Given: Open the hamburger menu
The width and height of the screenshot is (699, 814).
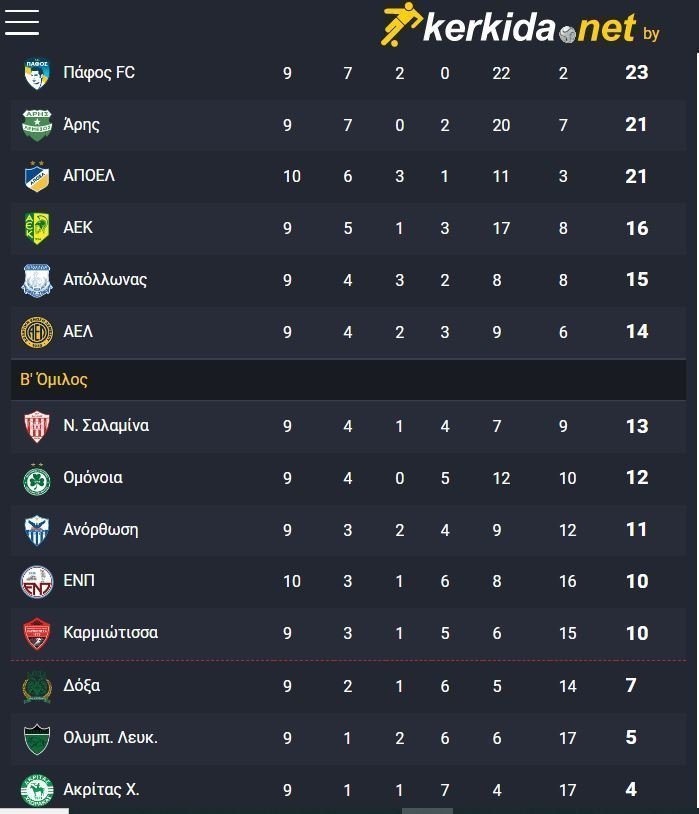Looking at the screenshot, I should pos(22,23).
